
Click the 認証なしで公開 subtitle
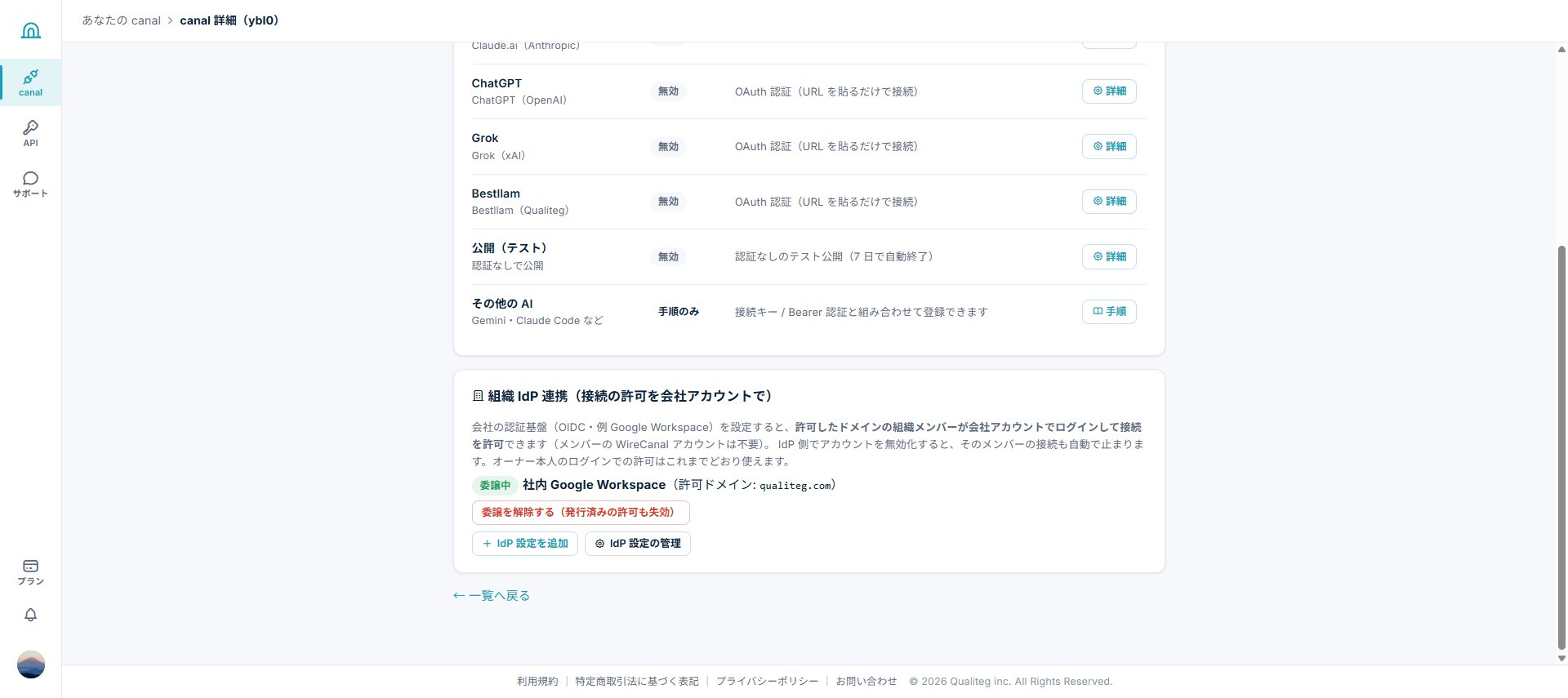pos(507,266)
